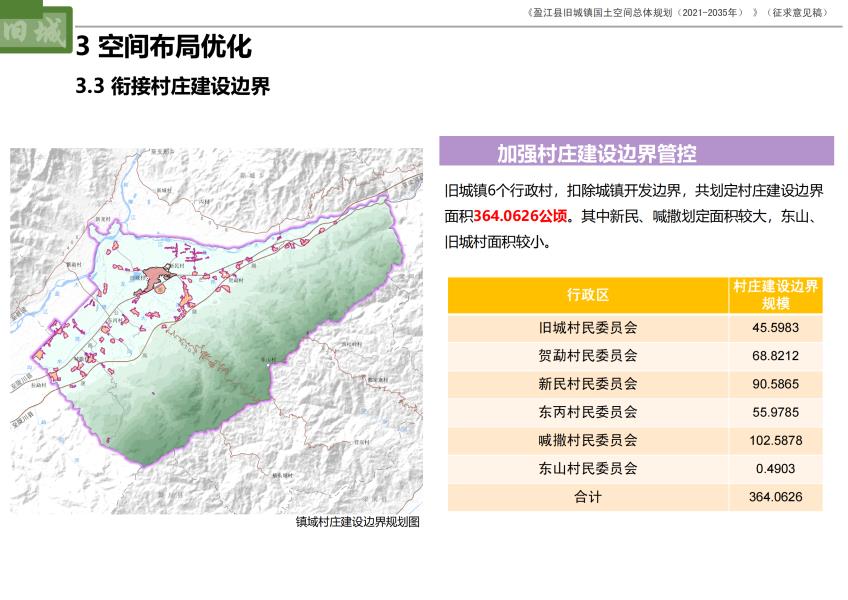Select the 贺勐村民委员会 cell
Viewport: 848px width, 600px height.
click(x=587, y=355)
